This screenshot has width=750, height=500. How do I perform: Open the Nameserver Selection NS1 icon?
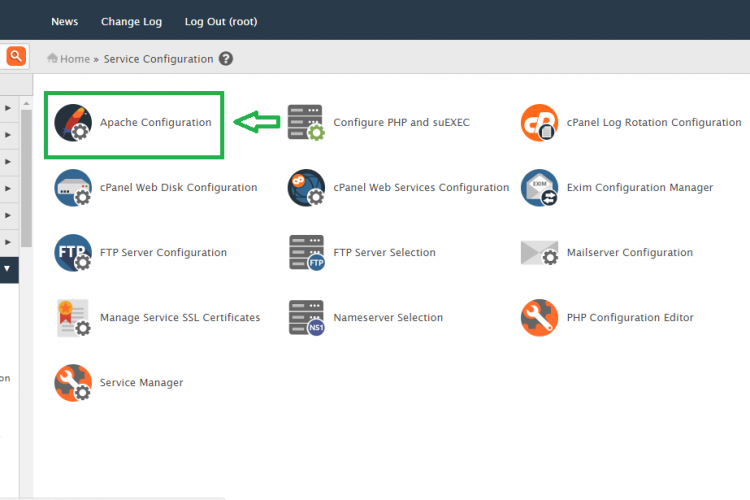click(306, 318)
